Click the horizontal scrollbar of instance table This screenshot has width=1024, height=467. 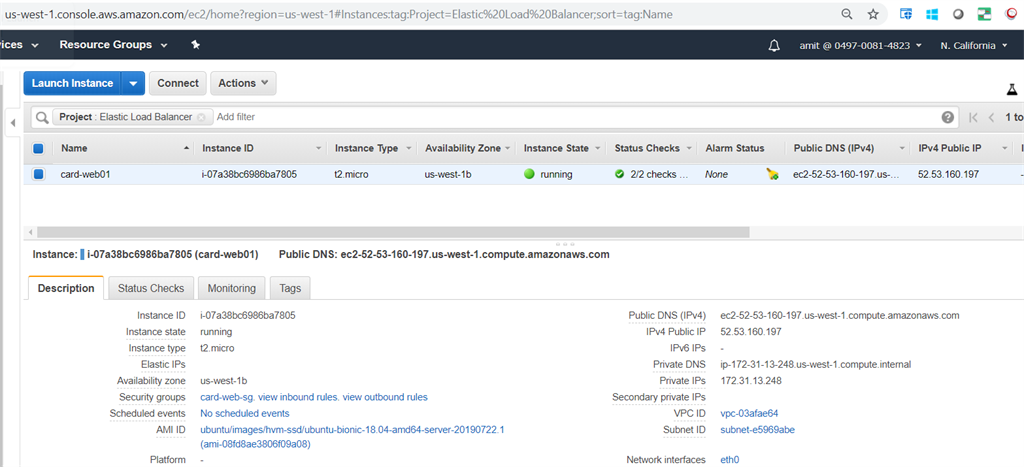(394, 232)
